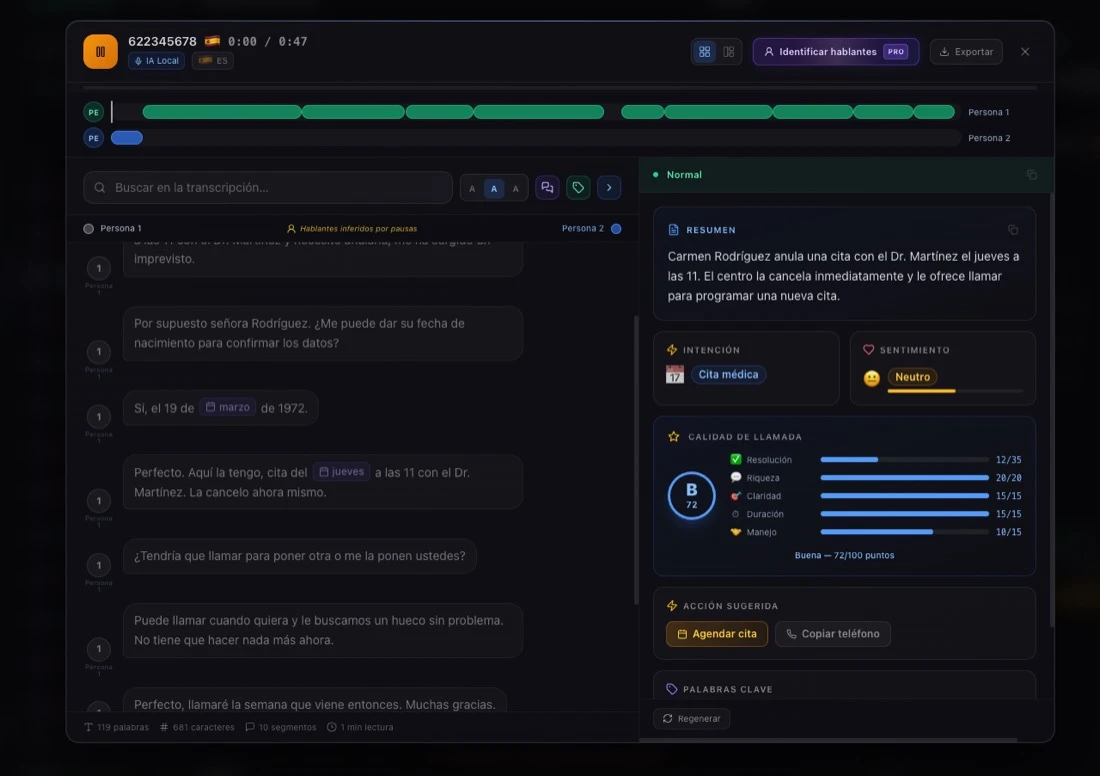Screen dimensions: 1100x776
Task: Select the Neutro sentiment chip
Action: point(912,377)
